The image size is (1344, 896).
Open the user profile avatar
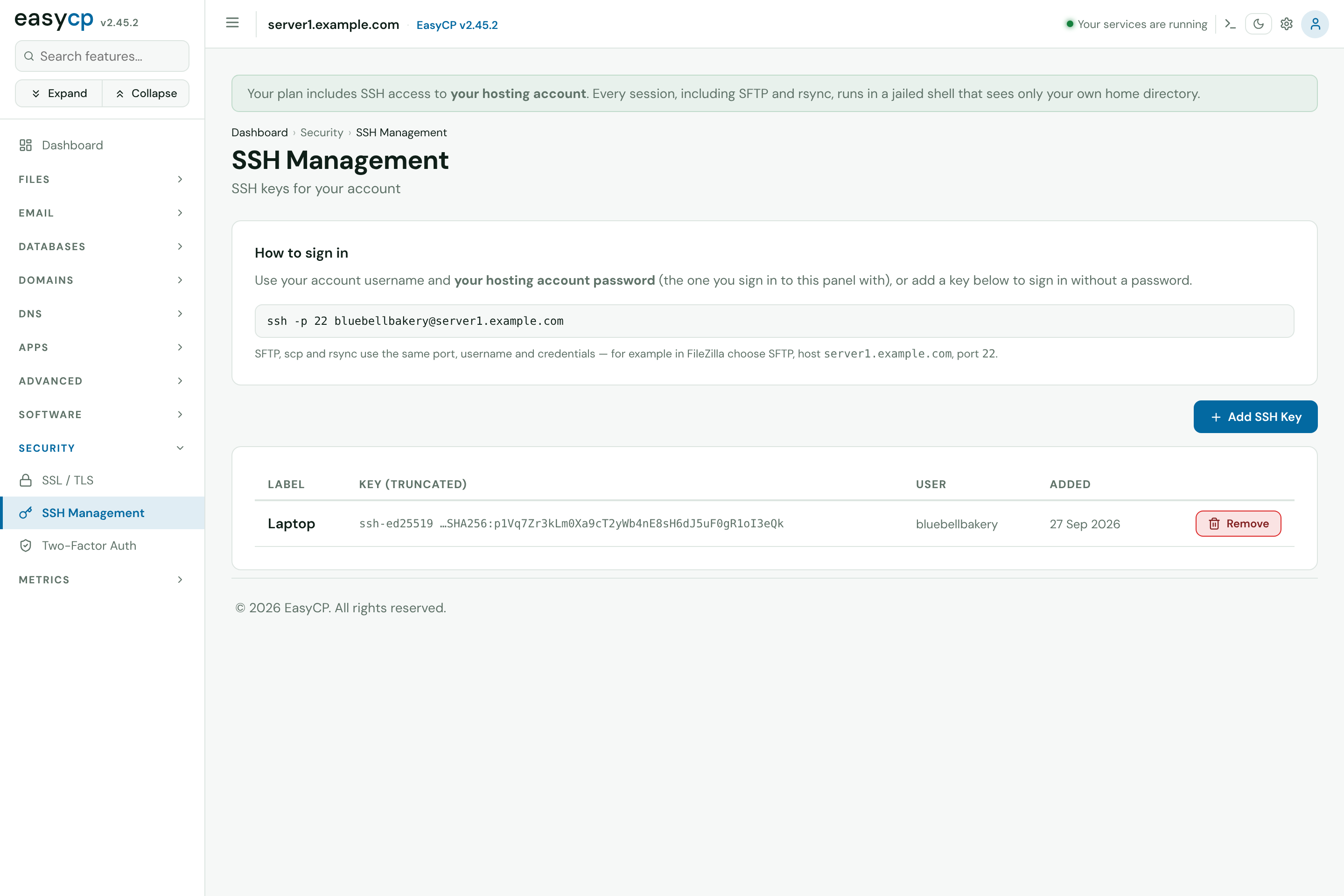[1315, 24]
